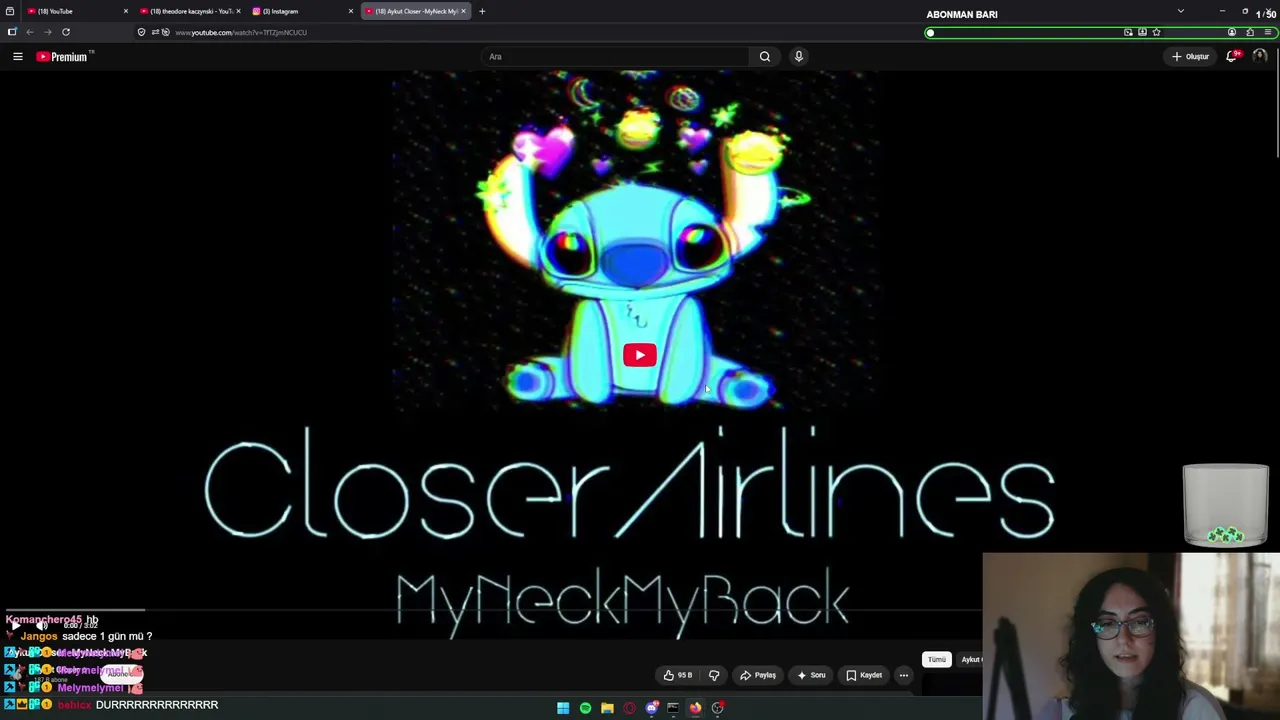Start voice search with the microphone icon
Image resolution: width=1280 pixels, height=720 pixels.
(798, 57)
